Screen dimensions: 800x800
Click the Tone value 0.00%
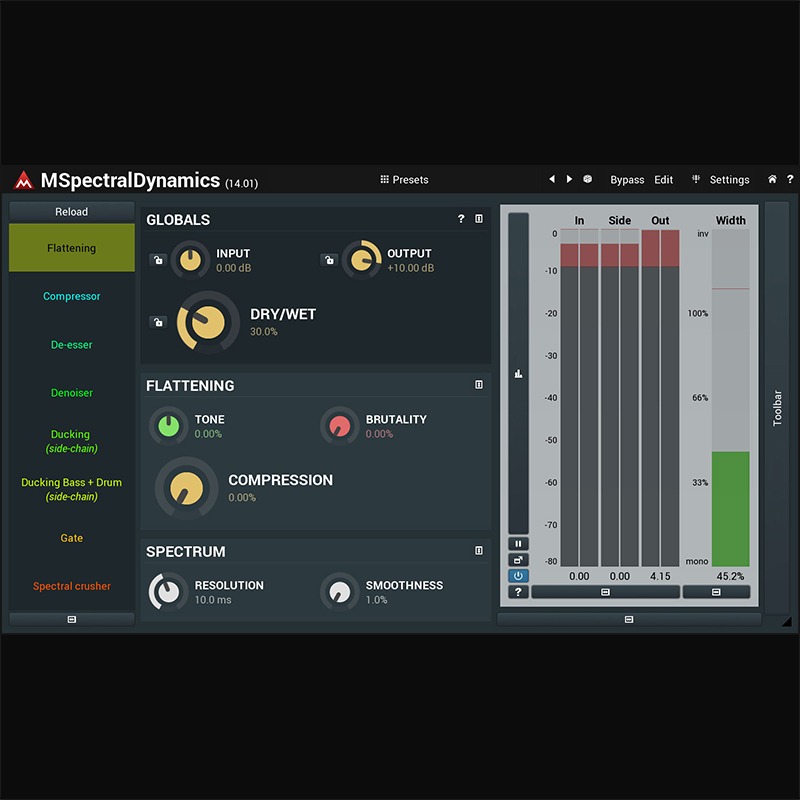pyautogui.click(x=208, y=434)
